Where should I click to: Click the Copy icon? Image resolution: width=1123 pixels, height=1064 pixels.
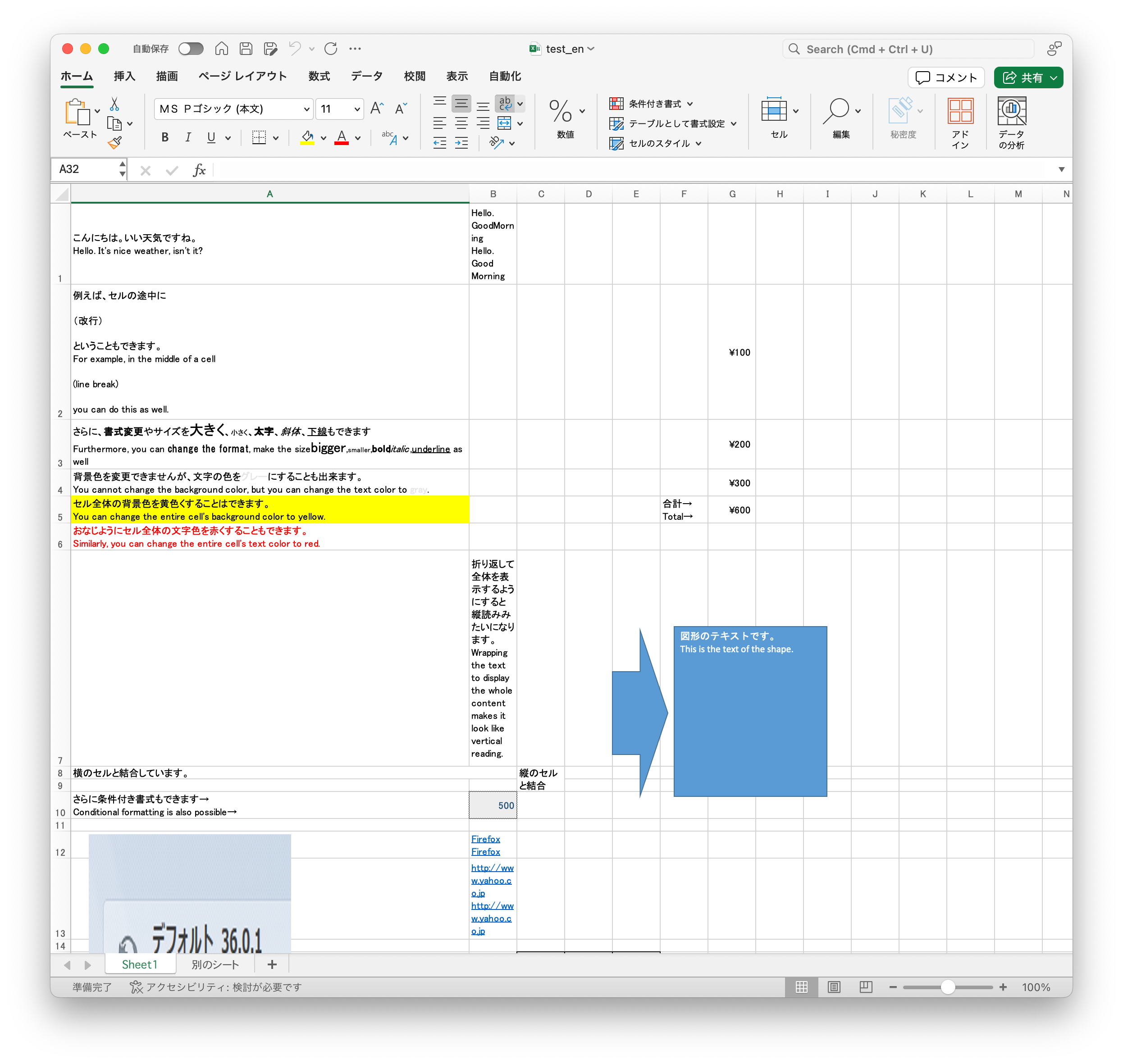point(114,123)
